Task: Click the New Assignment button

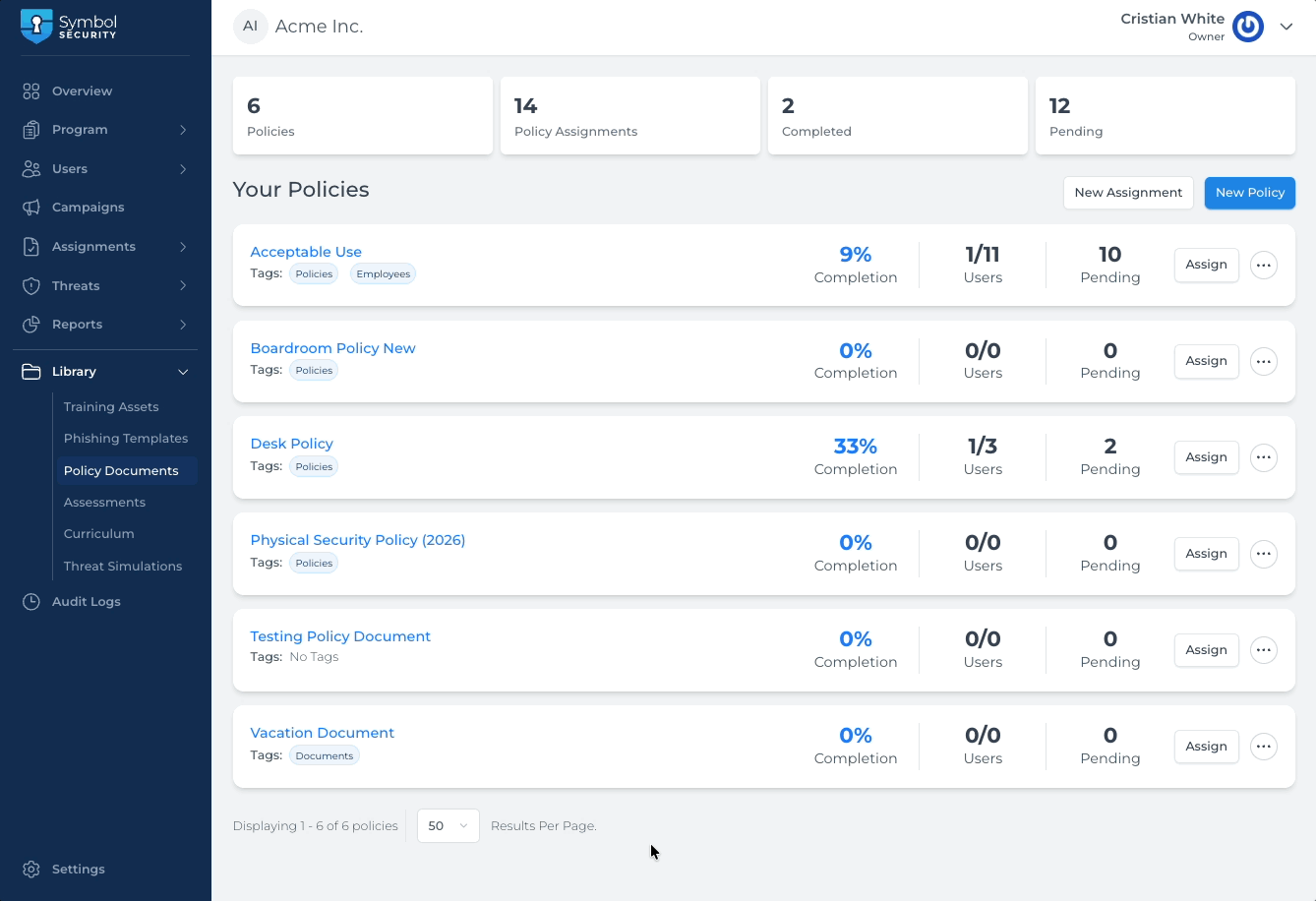Action: point(1128,193)
